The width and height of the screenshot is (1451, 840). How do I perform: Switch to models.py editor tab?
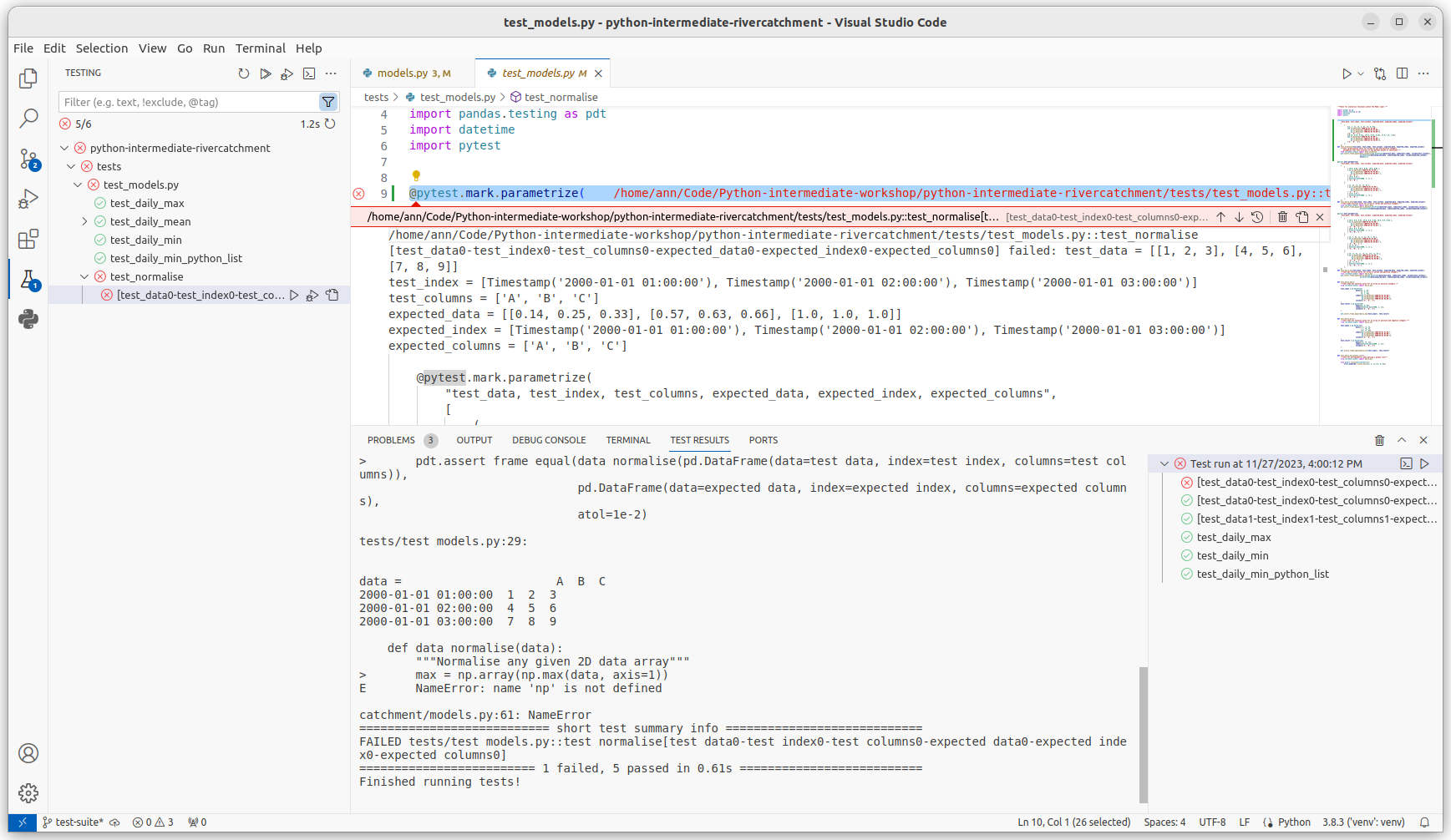413,73
